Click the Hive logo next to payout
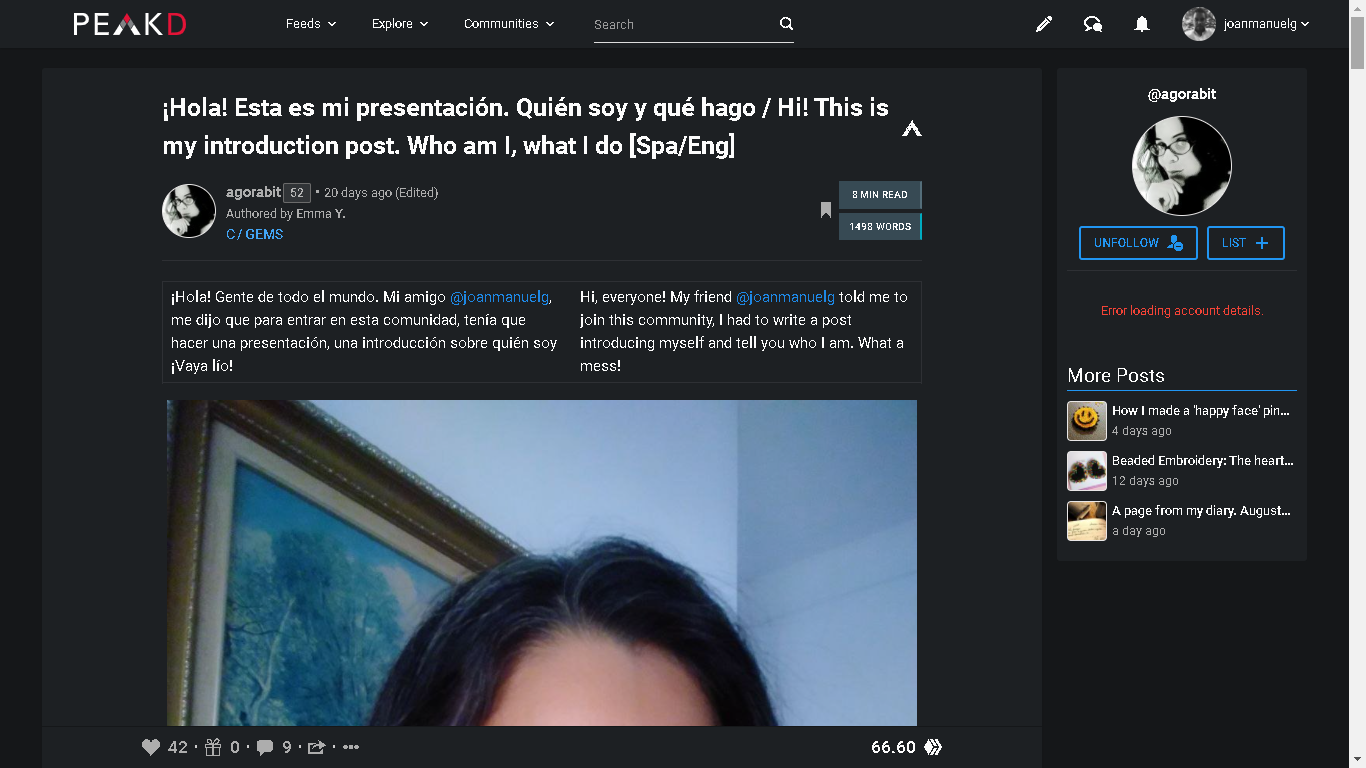The image size is (1366, 768). click(x=933, y=747)
